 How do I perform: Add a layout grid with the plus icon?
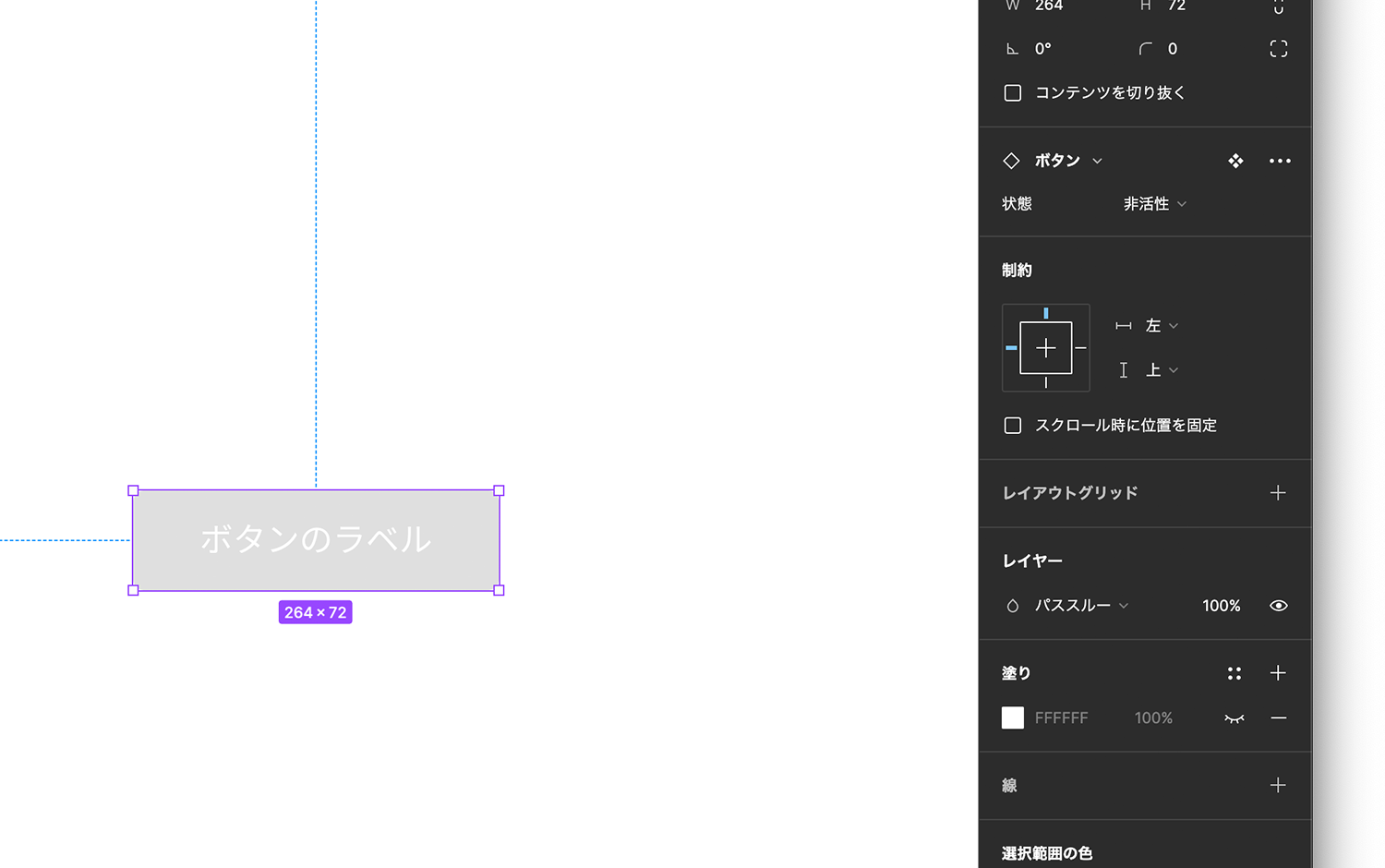coord(1278,493)
